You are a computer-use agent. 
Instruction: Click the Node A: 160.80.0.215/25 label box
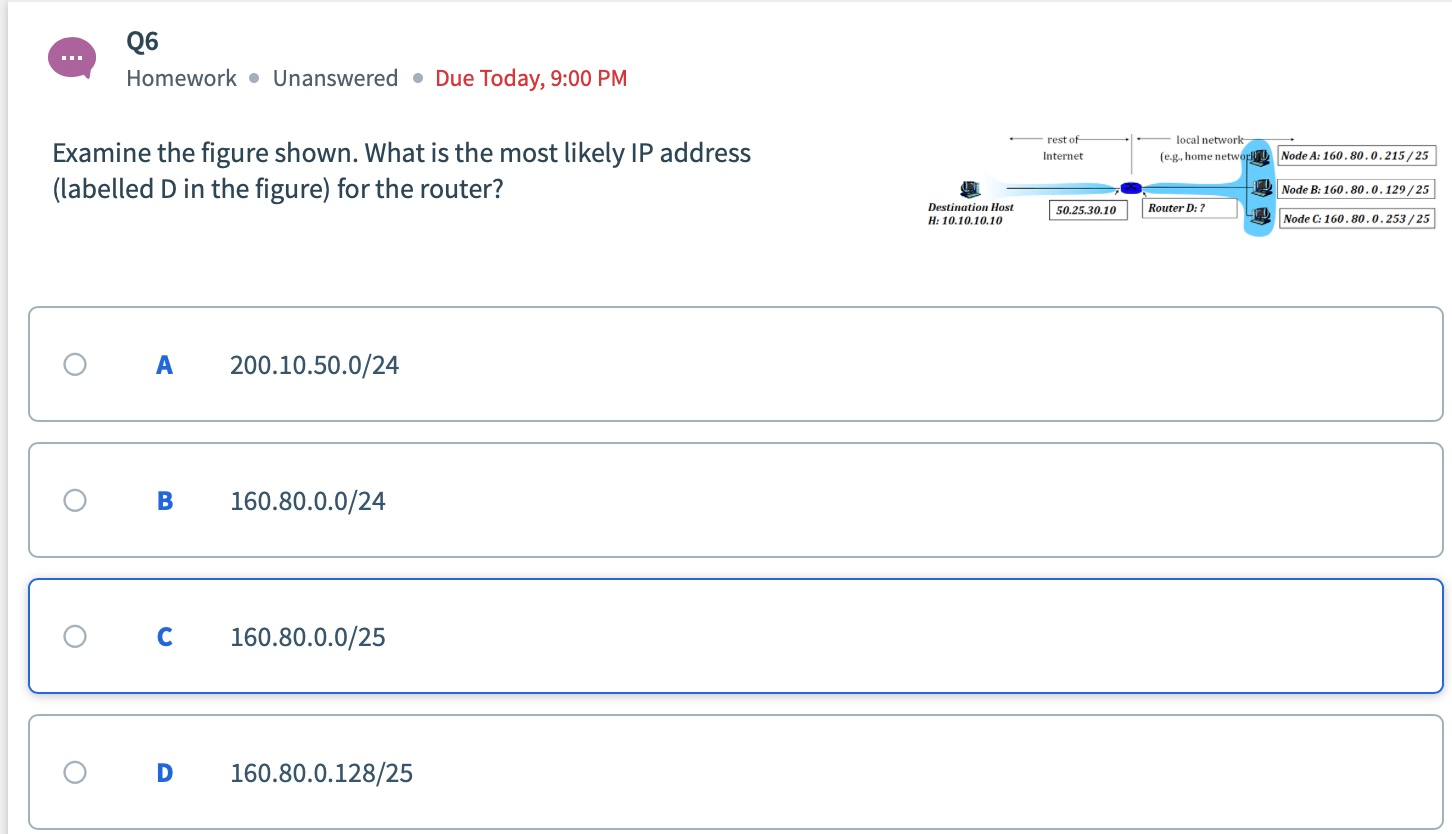click(1357, 155)
